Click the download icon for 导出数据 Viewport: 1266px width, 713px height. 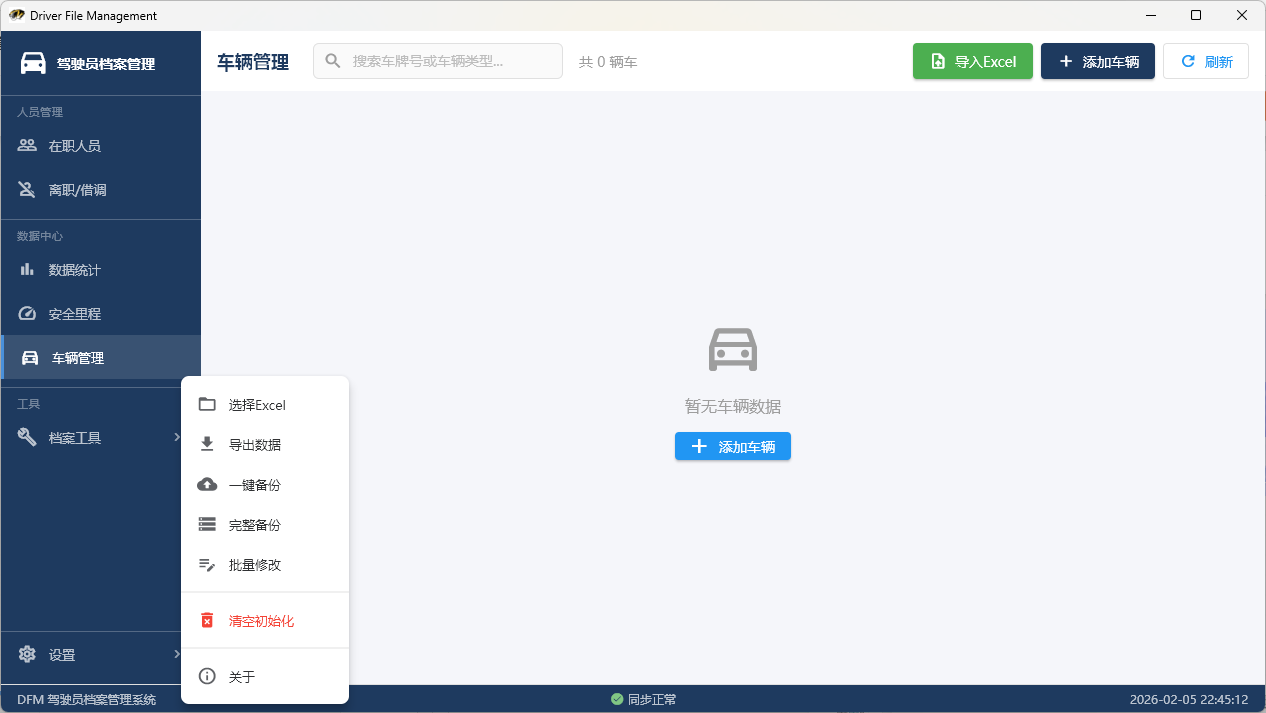coord(207,445)
